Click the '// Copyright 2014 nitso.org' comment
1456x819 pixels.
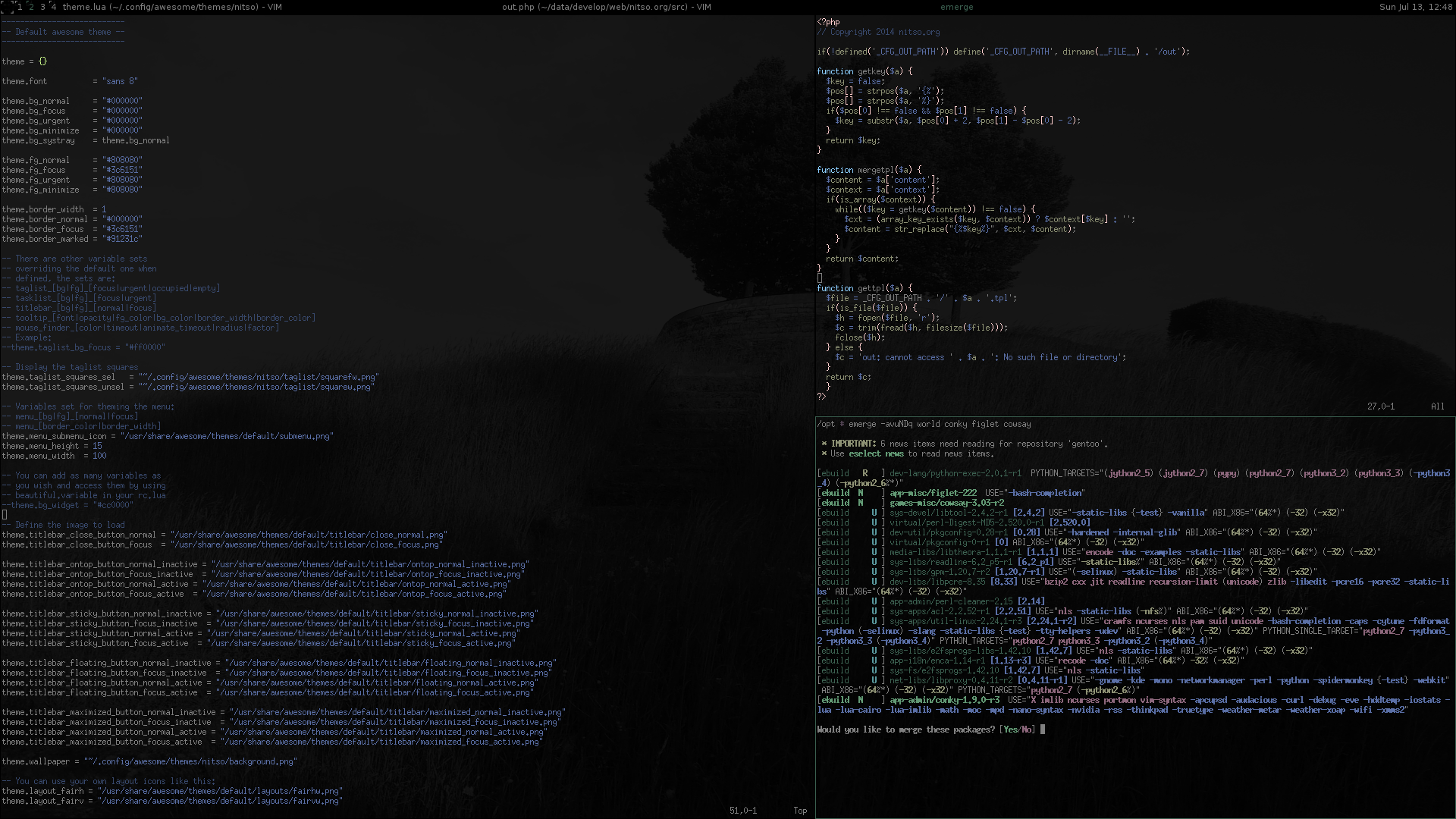[x=878, y=32]
